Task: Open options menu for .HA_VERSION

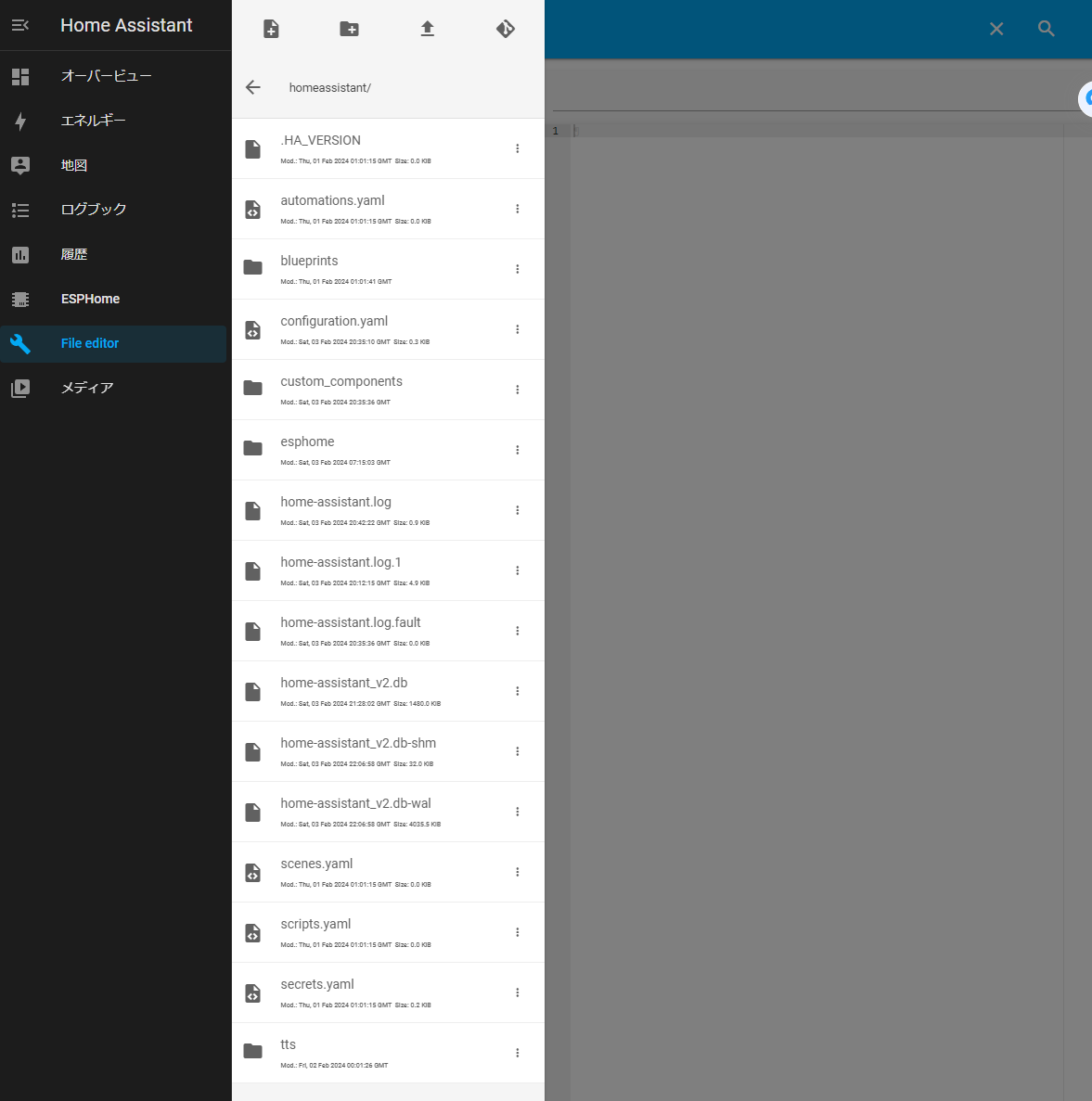Action: pyautogui.click(x=518, y=148)
